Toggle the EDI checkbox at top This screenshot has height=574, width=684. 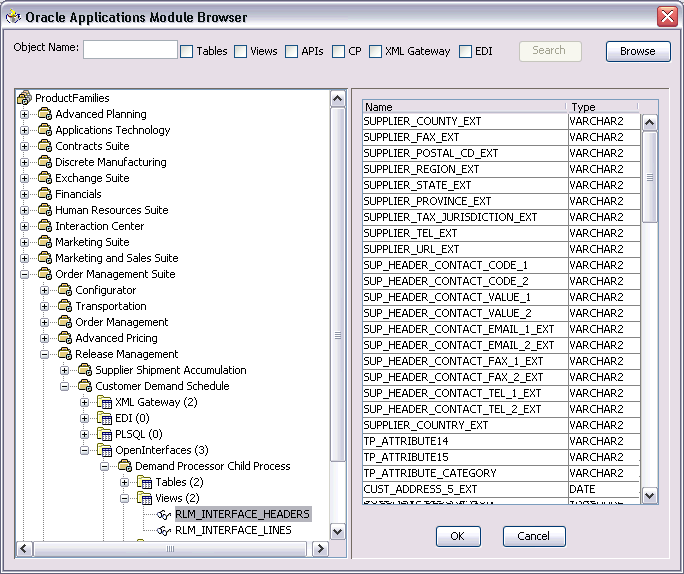(x=465, y=51)
